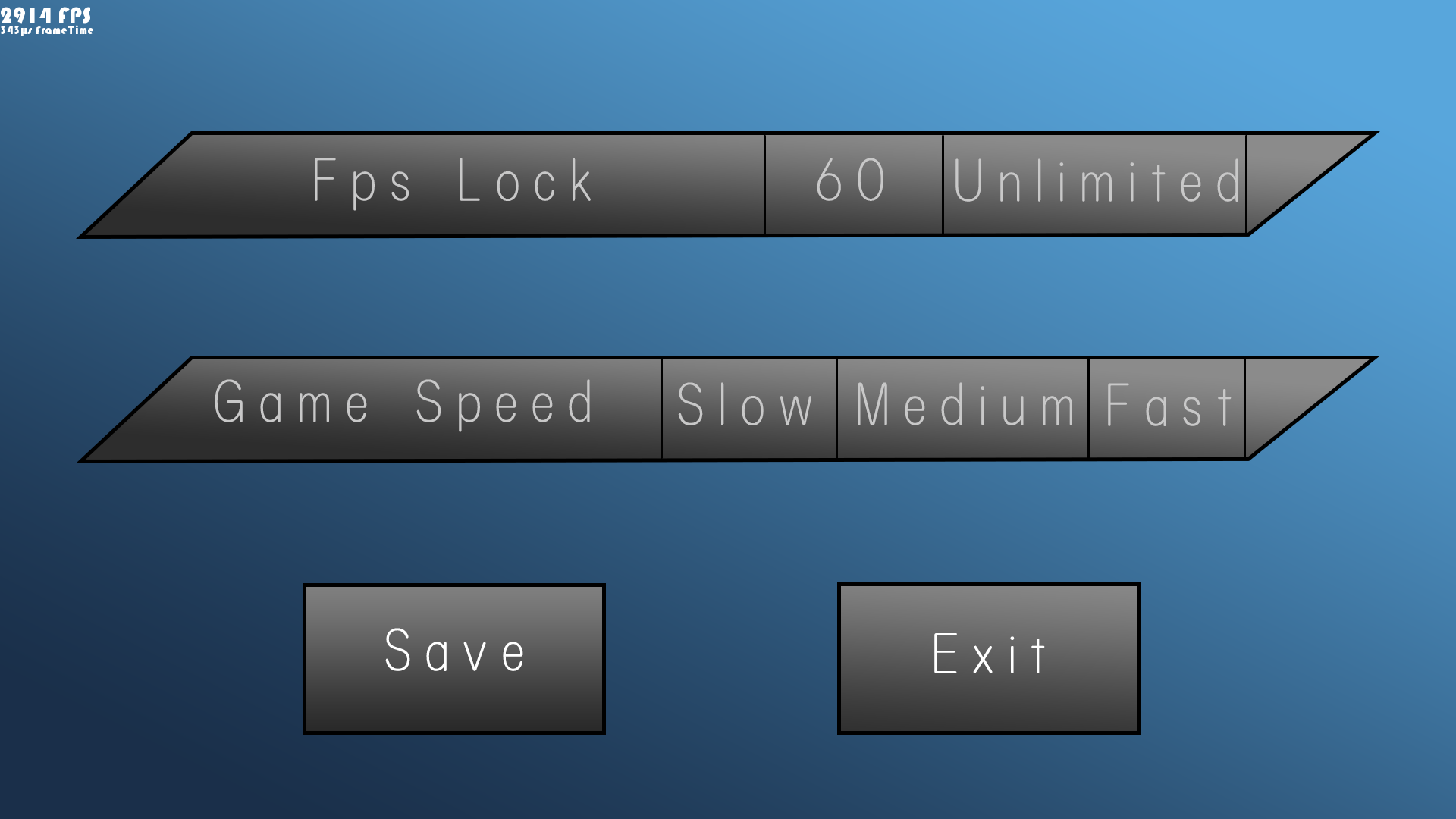Cap the frame rate at 60
Screen dimensions: 1456x819
(x=853, y=184)
